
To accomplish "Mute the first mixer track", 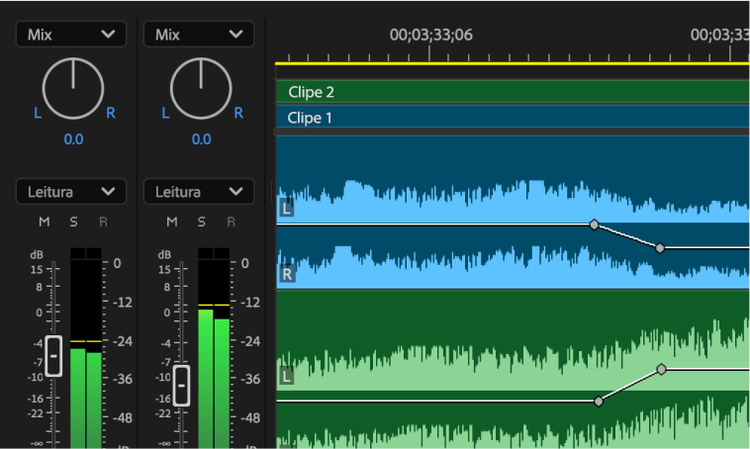I will click(43, 221).
